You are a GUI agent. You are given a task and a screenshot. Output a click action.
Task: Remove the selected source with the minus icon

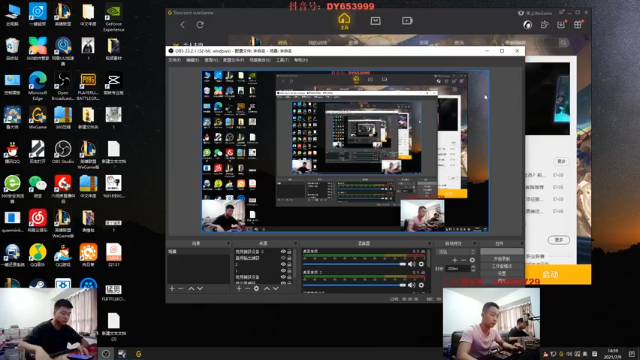click(247, 289)
